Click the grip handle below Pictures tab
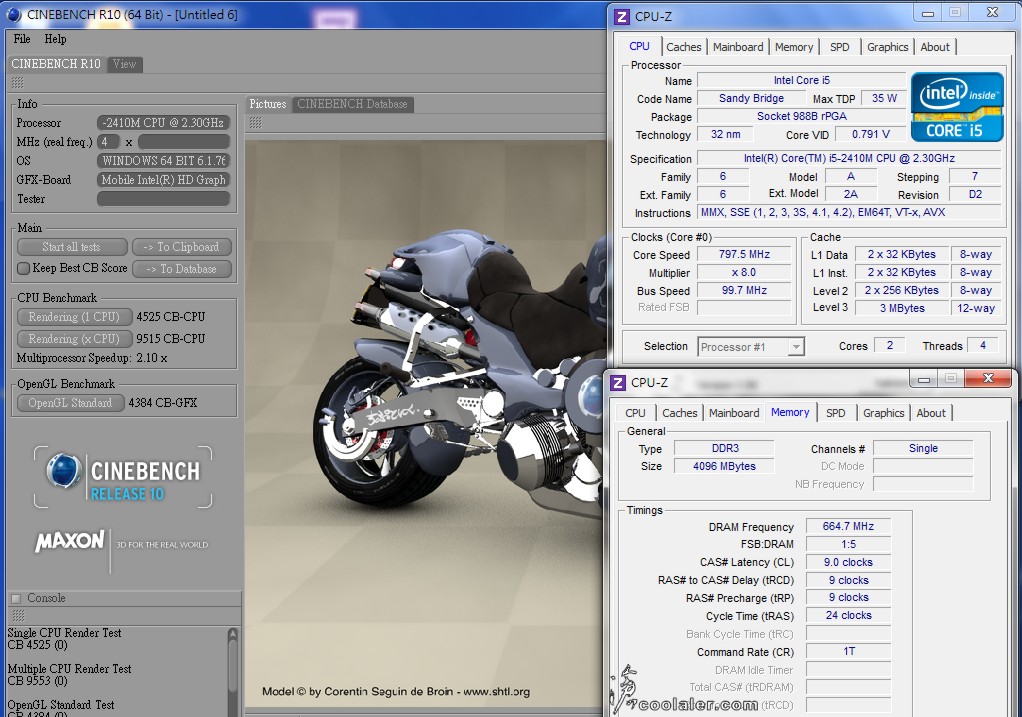 (256, 123)
